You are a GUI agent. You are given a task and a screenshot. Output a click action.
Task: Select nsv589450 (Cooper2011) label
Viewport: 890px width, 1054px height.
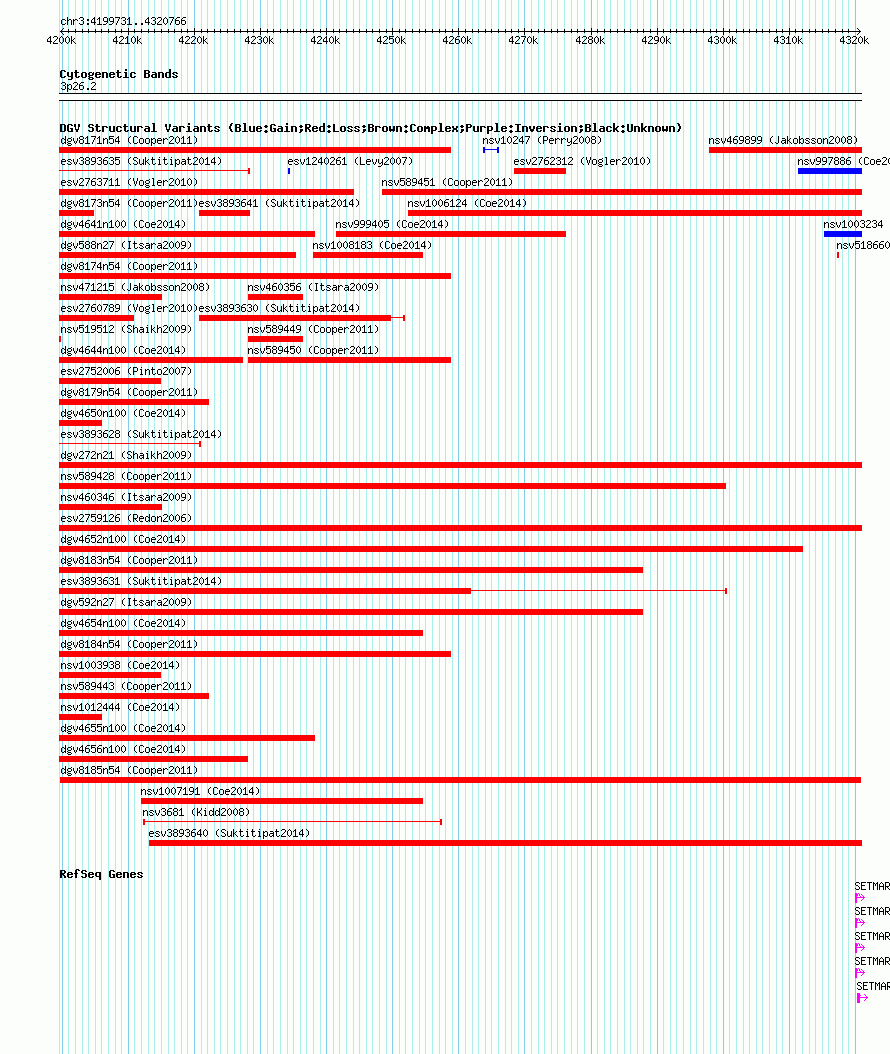pos(313,350)
